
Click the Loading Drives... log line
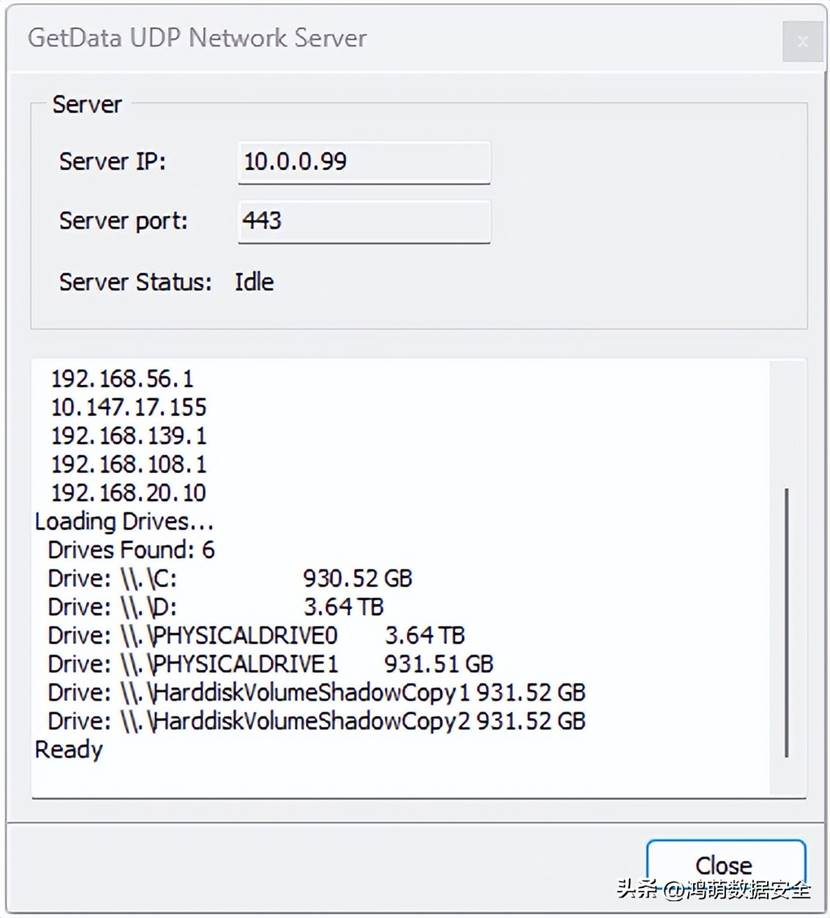pyautogui.click(x=124, y=522)
